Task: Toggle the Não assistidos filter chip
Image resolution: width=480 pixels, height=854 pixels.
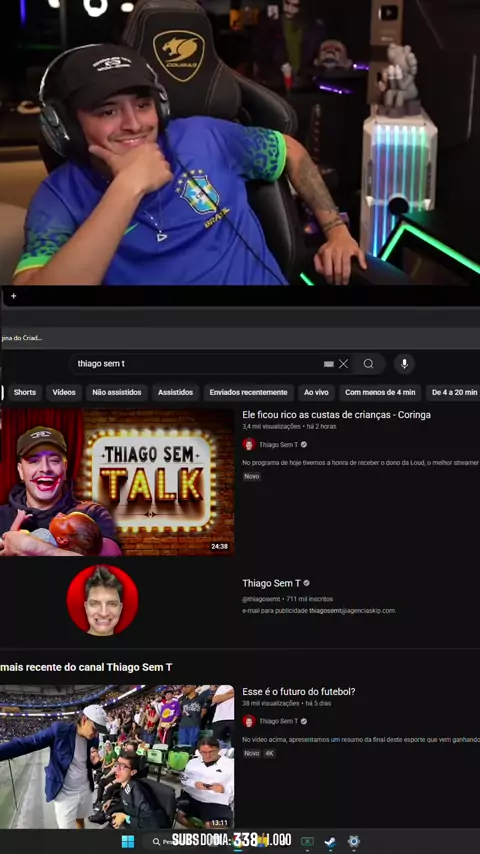Action: (117, 392)
